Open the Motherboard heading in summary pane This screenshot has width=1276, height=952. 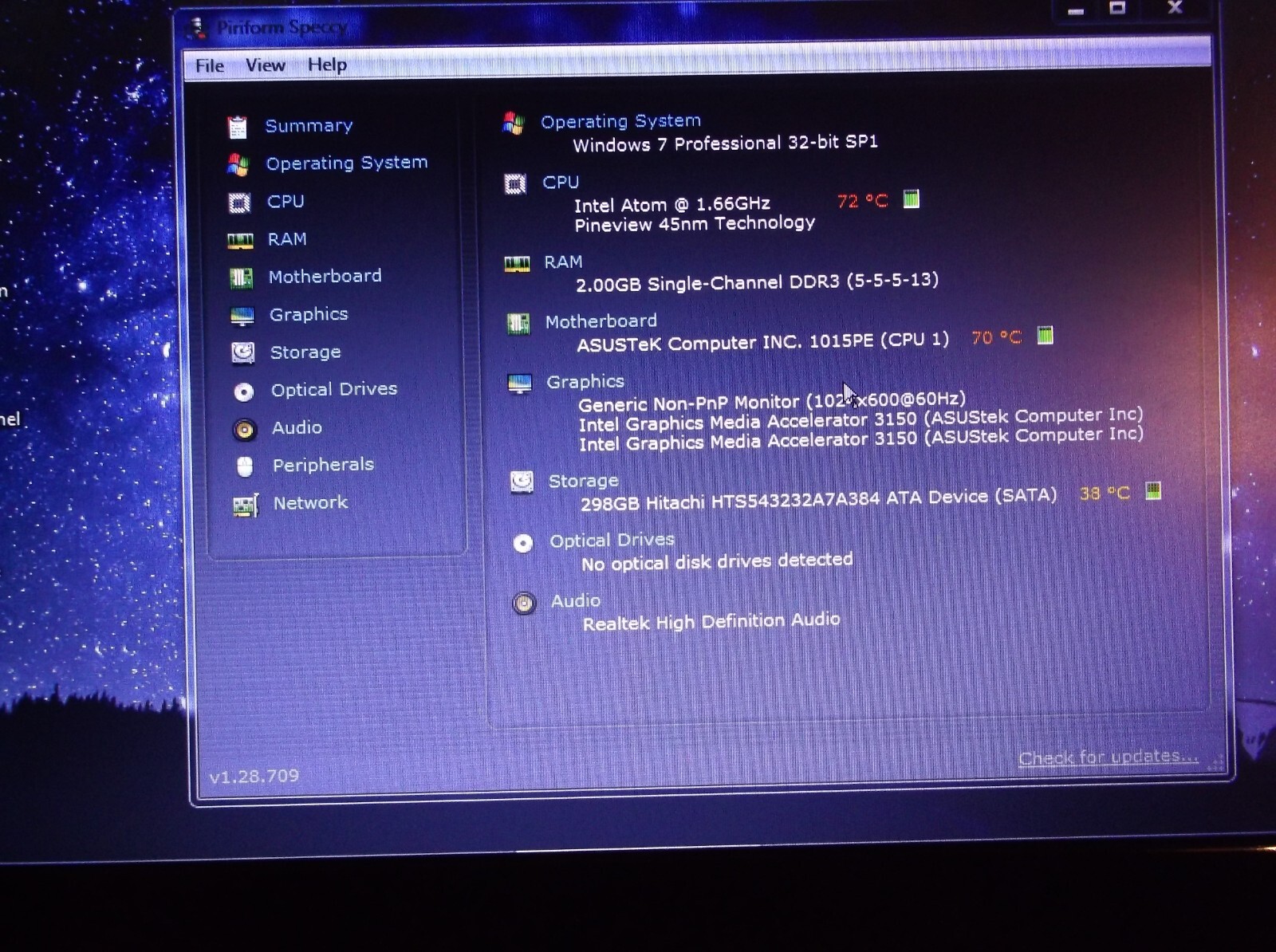601,321
